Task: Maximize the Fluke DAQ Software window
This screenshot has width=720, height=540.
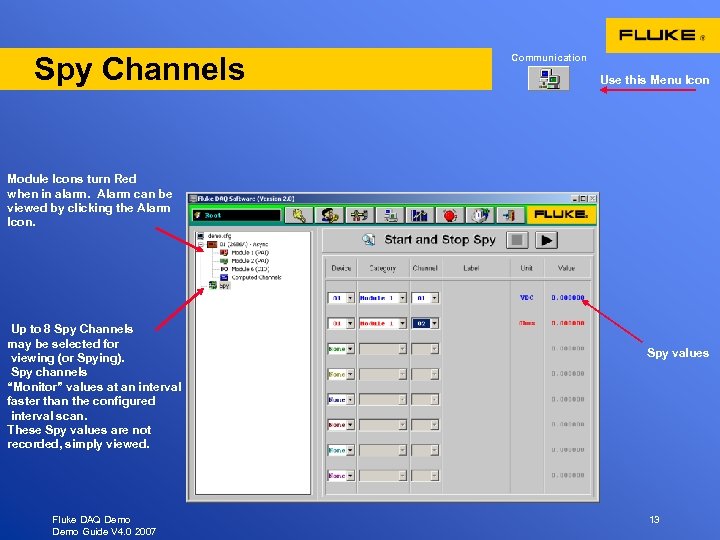Action: 584,198
